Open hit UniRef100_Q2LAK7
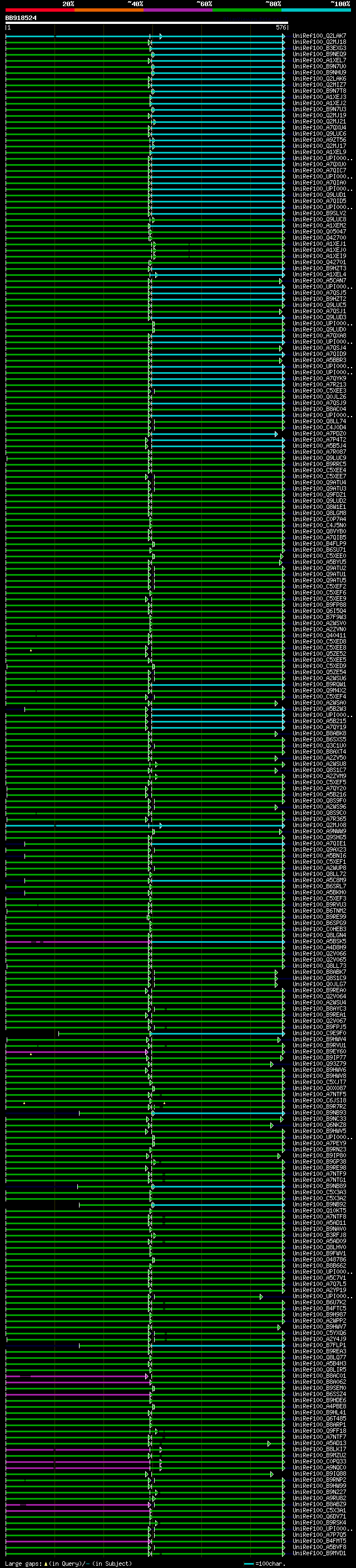Screen dimensions: 356x1568 [x=319, y=36]
